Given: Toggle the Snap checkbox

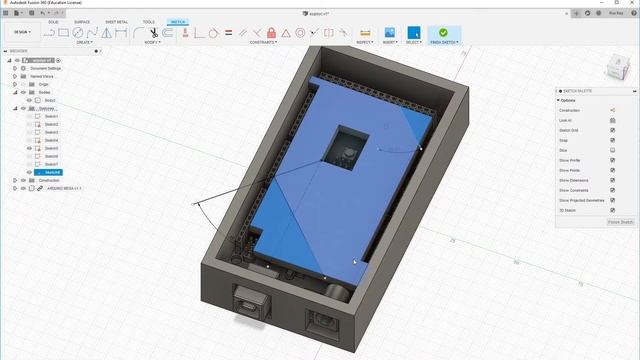Looking at the screenshot, I should pyautogui.click(x=612, y=140).
